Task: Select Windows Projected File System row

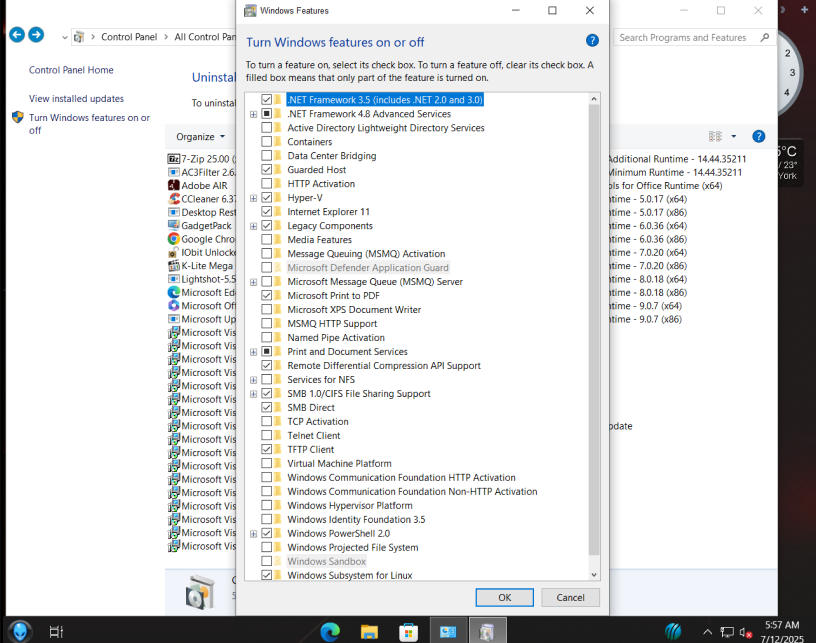Action: coord(353,547)
